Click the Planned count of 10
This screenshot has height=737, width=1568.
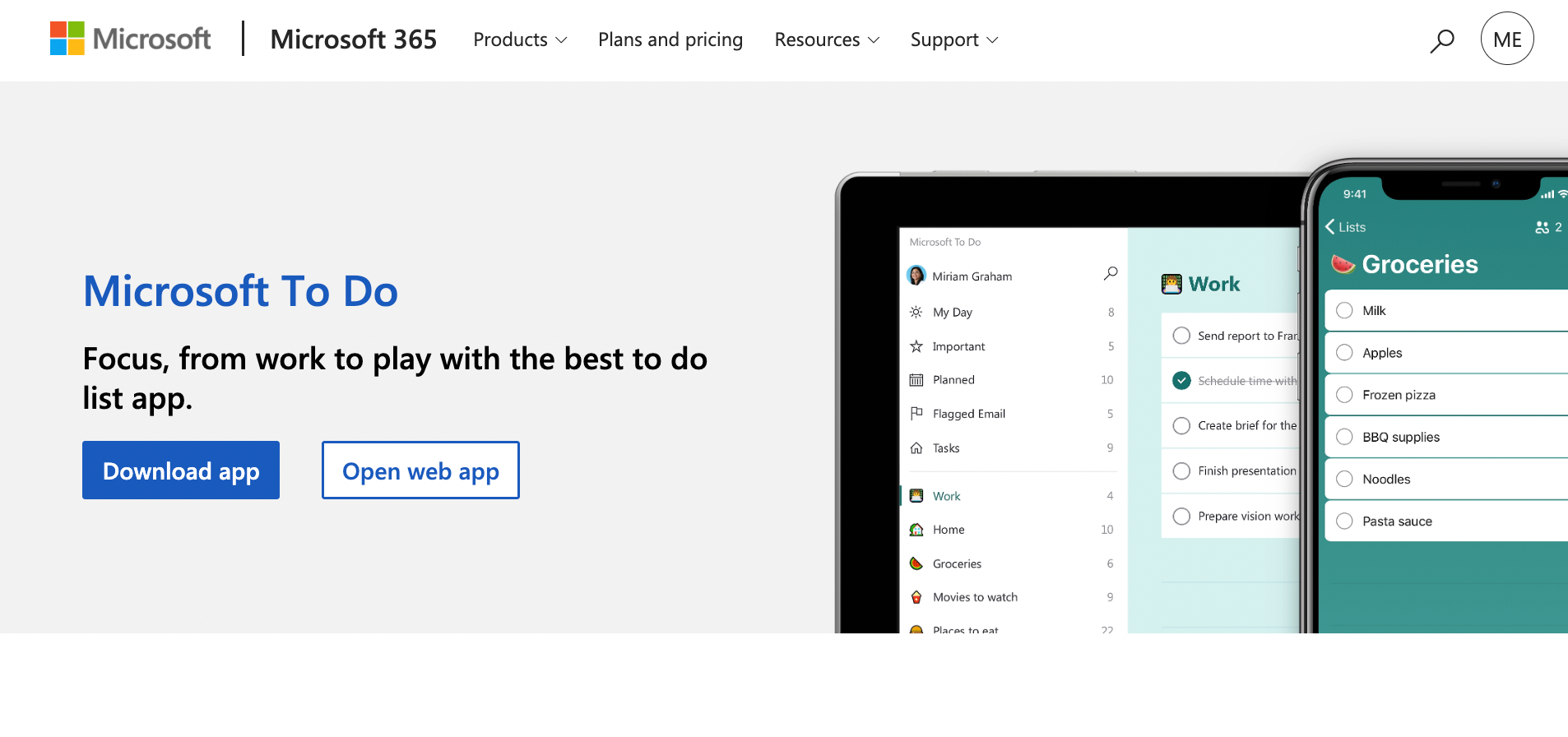1107,380
